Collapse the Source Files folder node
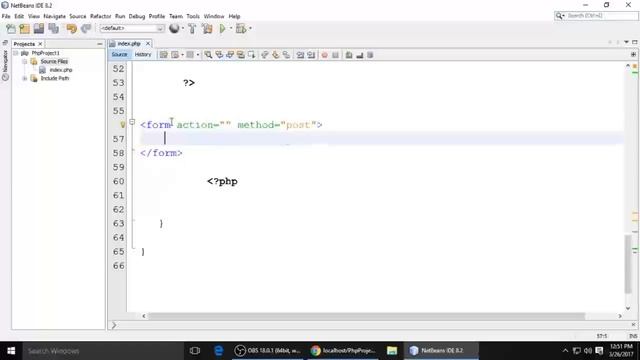The height and width of the screenshot is (360, 640). [x=24, y=62]
